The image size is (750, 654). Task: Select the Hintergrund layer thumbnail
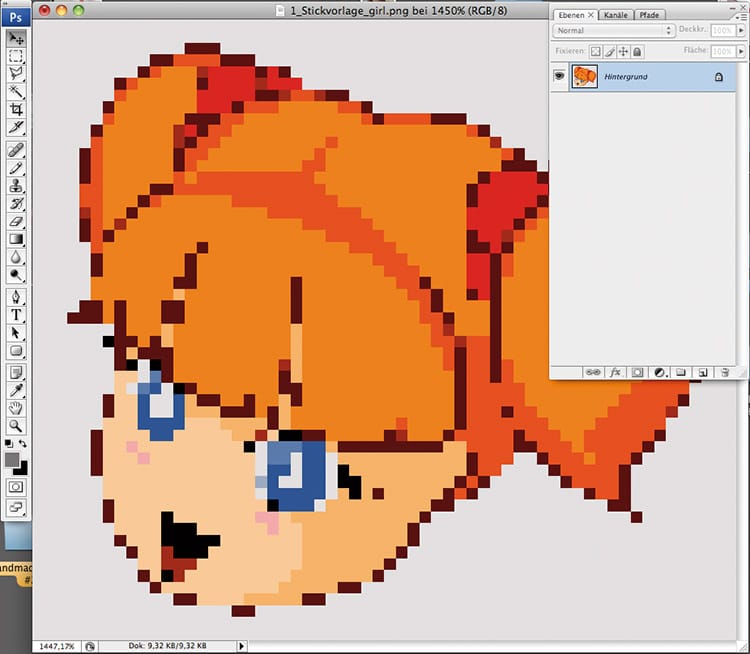click(x=585, y=77)
